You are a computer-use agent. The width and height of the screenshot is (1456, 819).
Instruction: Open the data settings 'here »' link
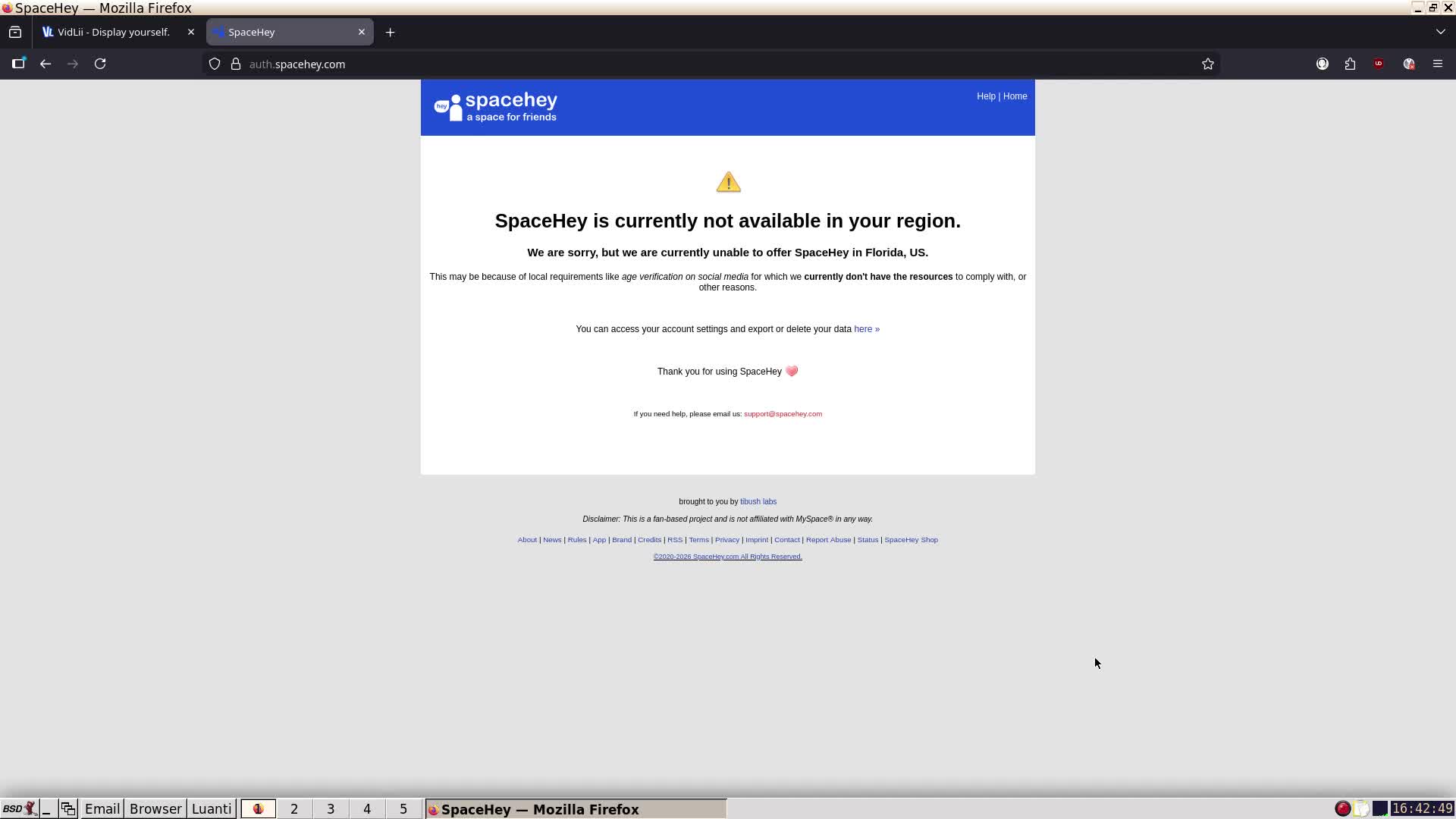(x=866, y=328)
